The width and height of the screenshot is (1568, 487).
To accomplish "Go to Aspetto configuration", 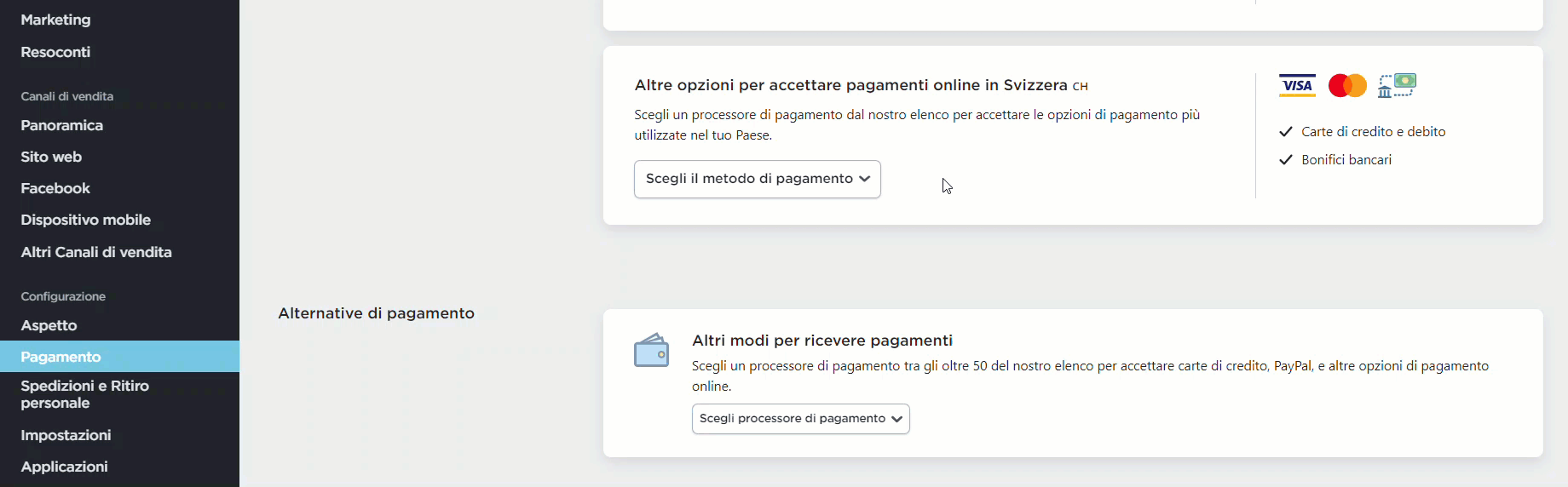I will point(49,325).
